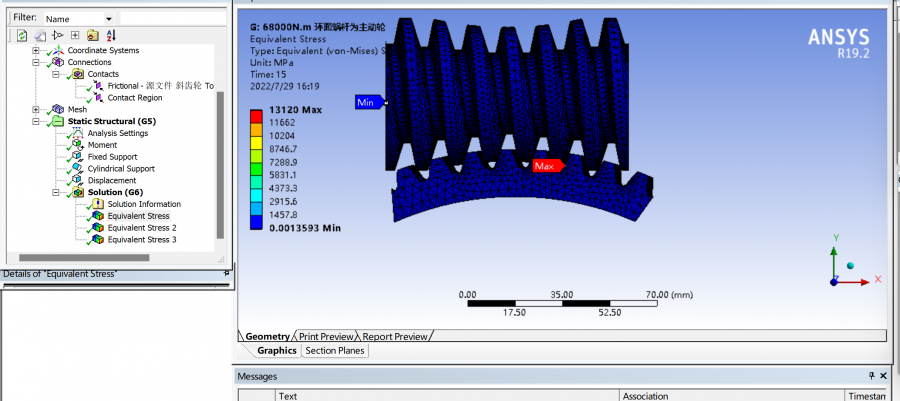Collapse the Static Structural (G5) branch
The image size is (900, 401).
click(37, 121)
